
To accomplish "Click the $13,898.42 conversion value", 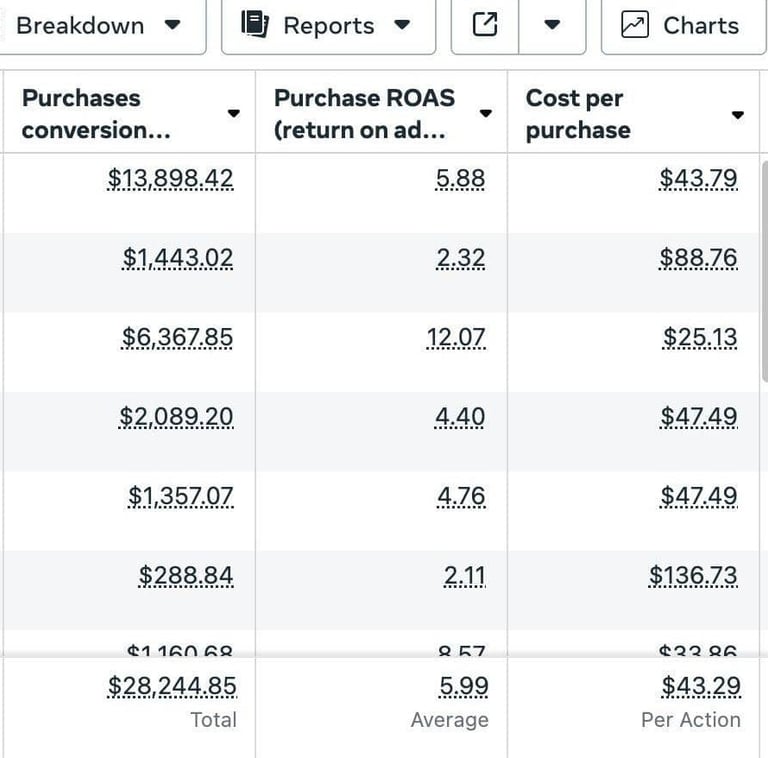I will pyautogui.click(x=171, y=179).
